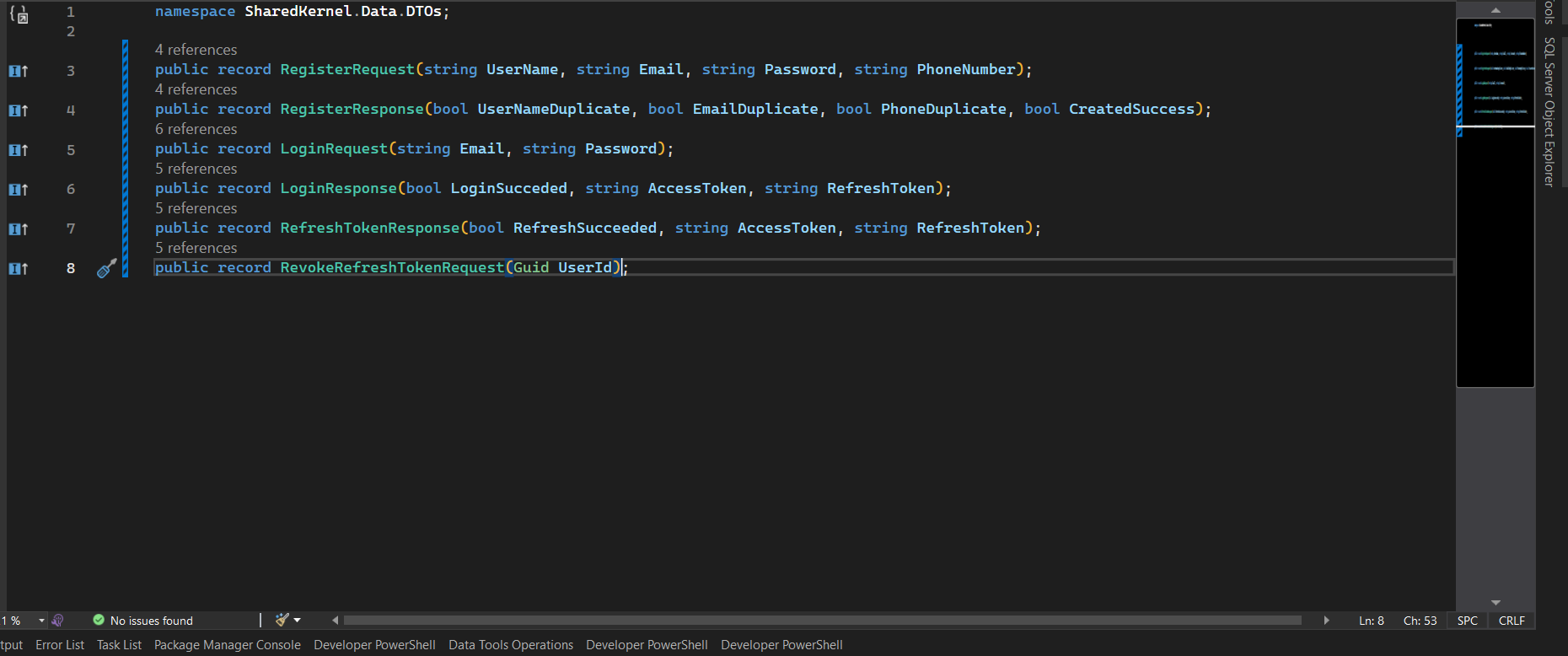Open the SQL Server Object Explorer side tab

click(x=1549, y=111)
